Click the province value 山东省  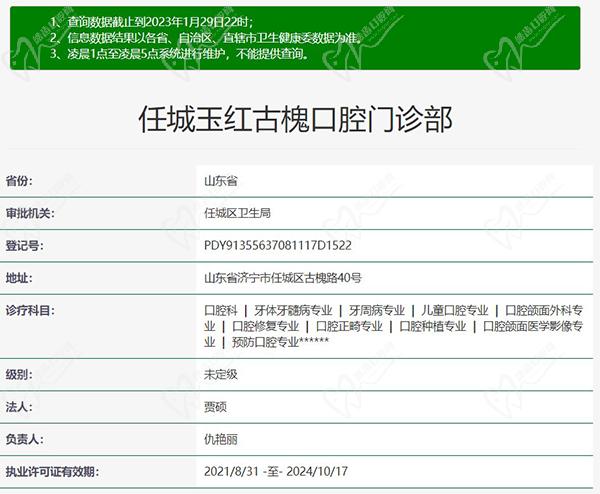(220, 181)
